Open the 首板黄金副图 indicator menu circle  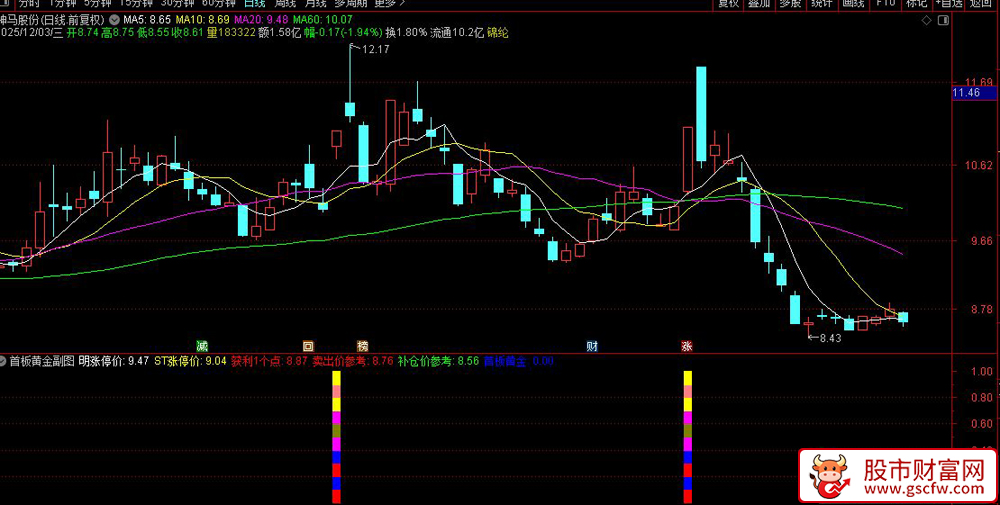(x=3, y=361)
